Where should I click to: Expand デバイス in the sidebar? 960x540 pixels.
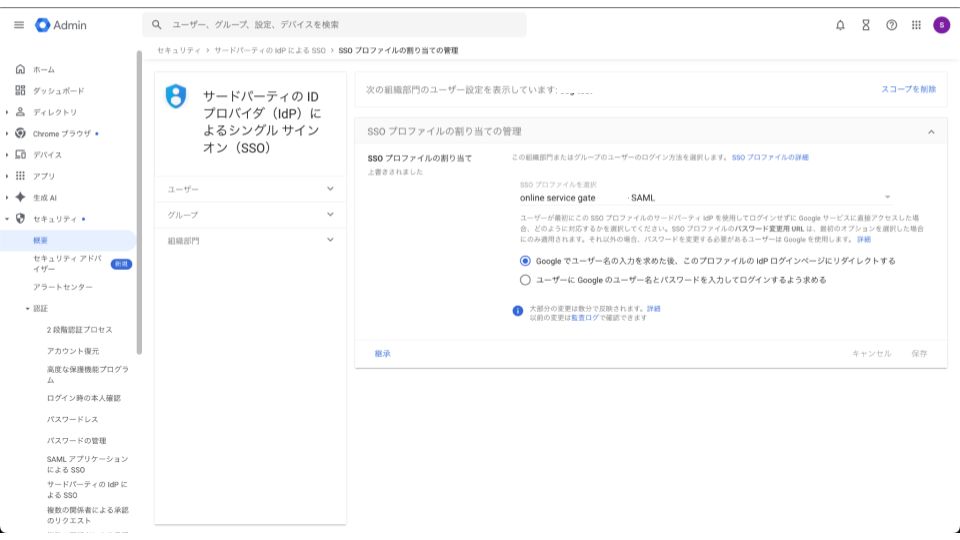pyautogui.click(x=7, y=154)
